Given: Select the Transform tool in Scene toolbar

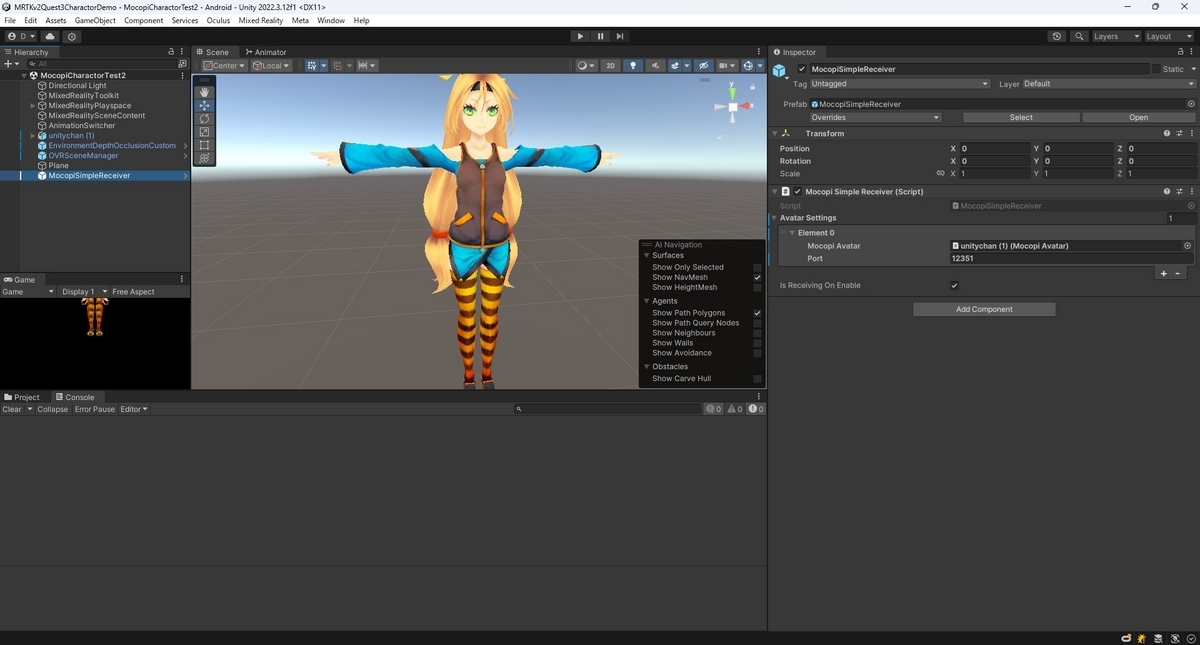Looking at the screenshot, I should [205, 158].
